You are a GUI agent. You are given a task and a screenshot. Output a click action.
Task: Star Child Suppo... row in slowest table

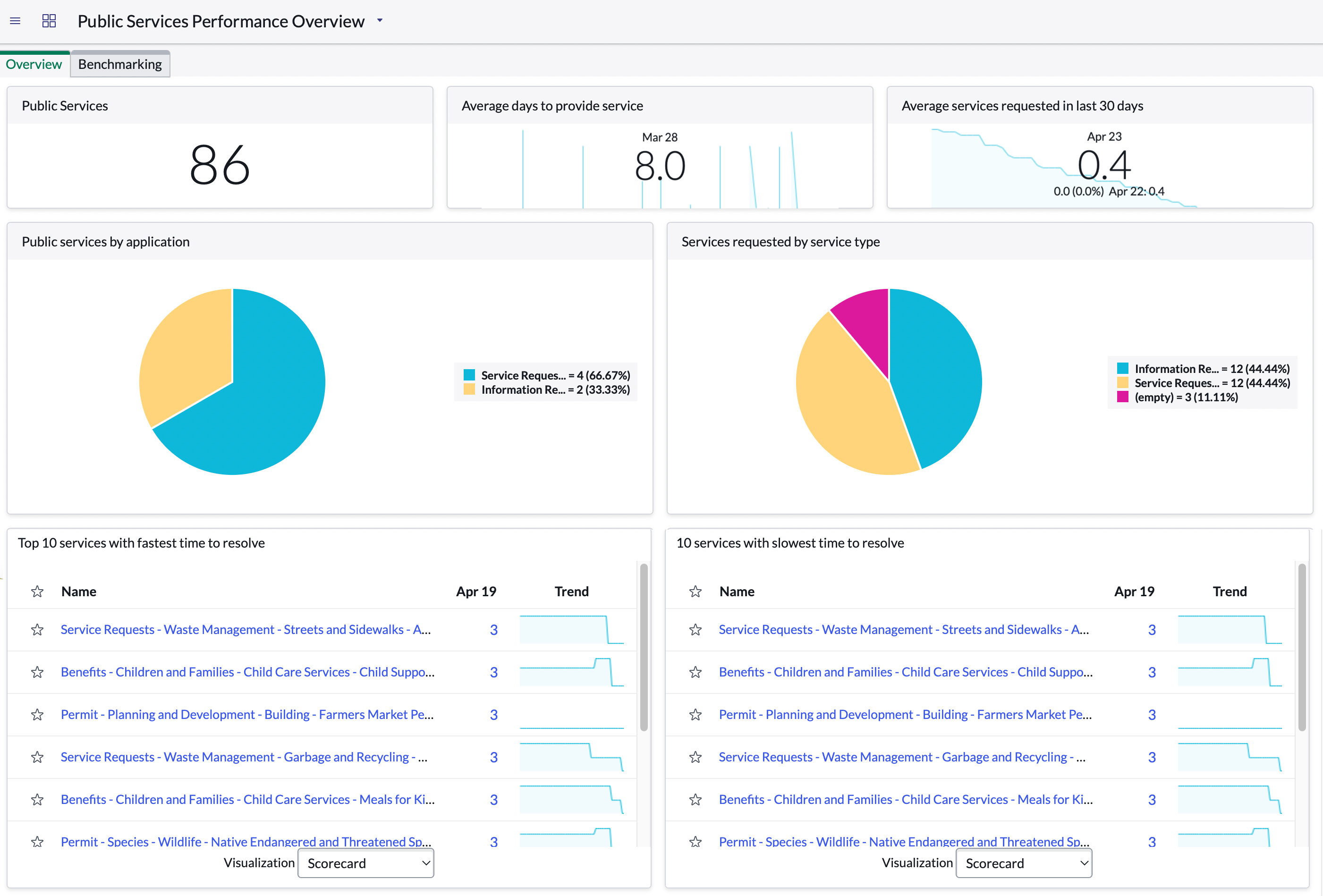pos(695,672)
